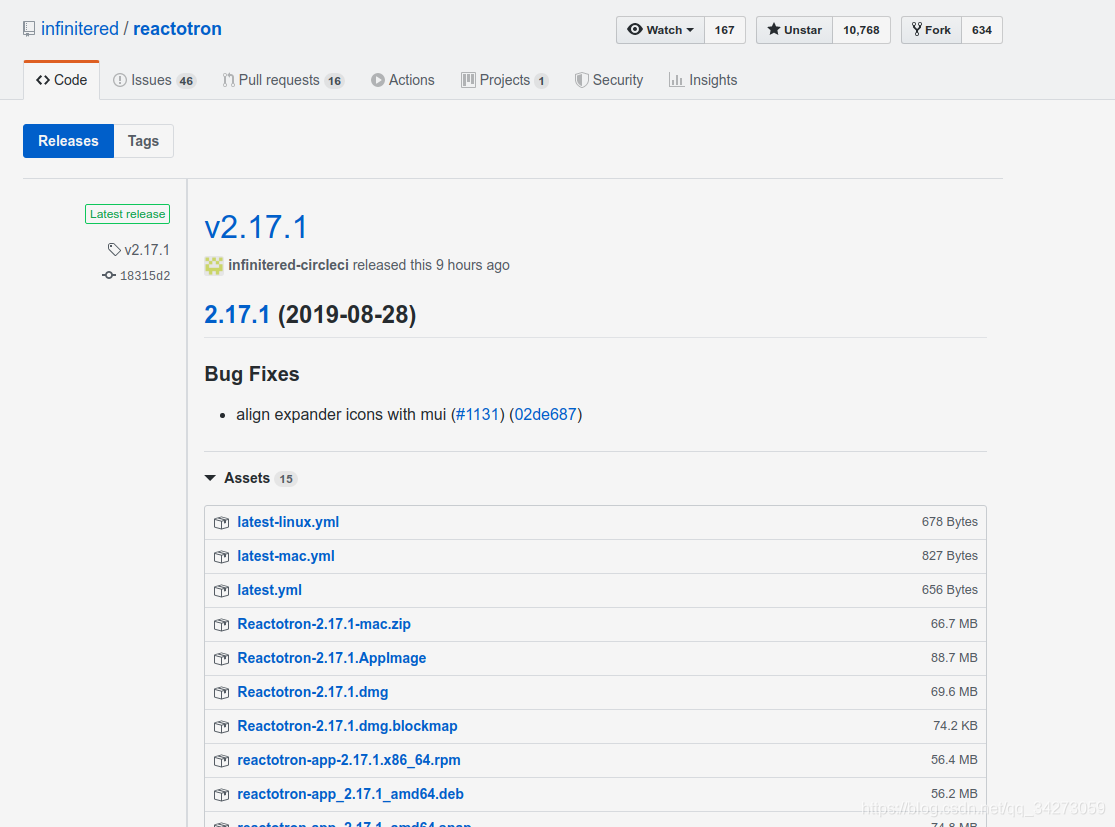
Task: Click the 88.7 MB size text
Action: [x=954, y=658]
